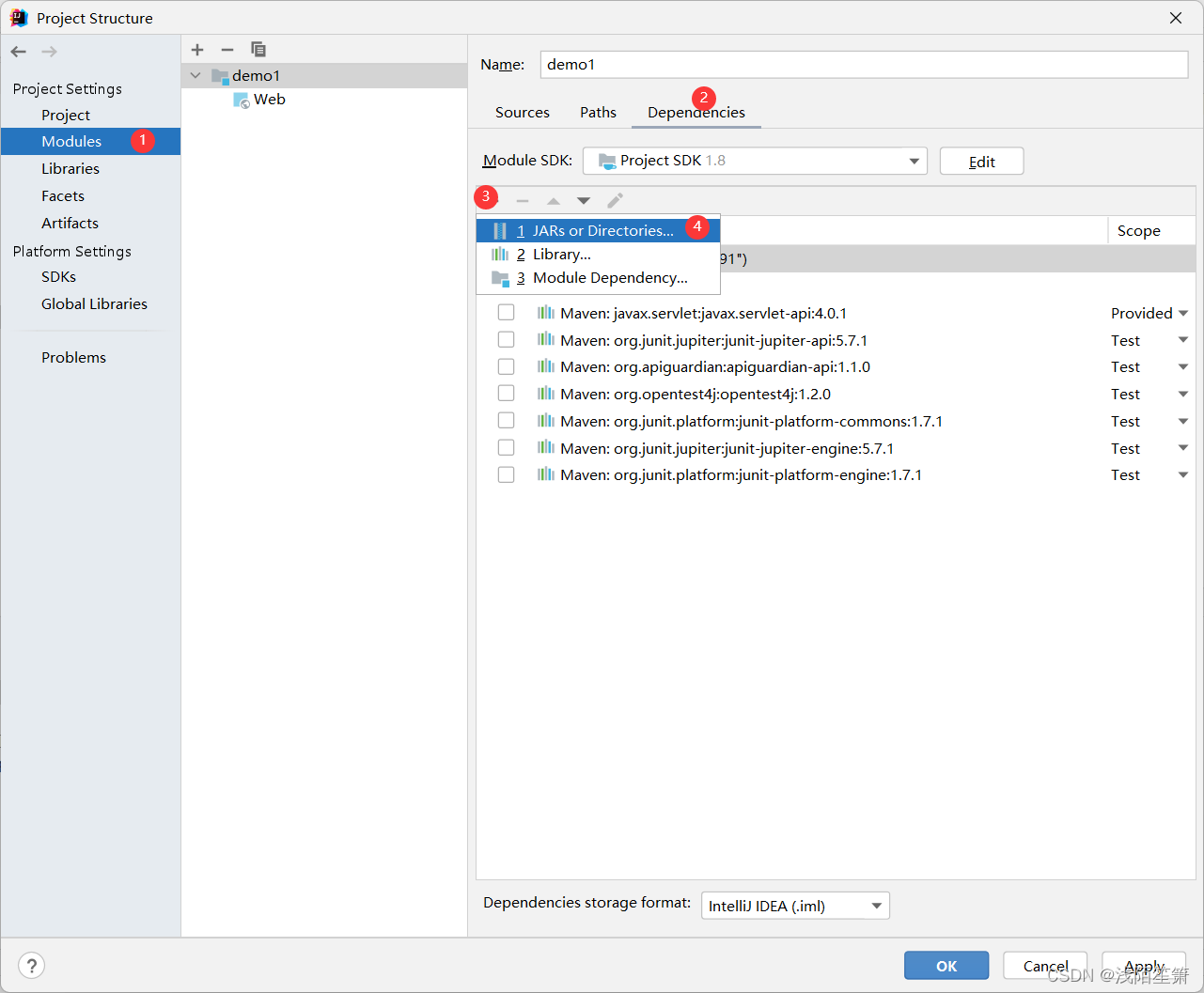Viewport: 1204px width, 993px height.
Task: Open the Scope dropdown for junit-platform-commons
Action: click(1181, 421)
